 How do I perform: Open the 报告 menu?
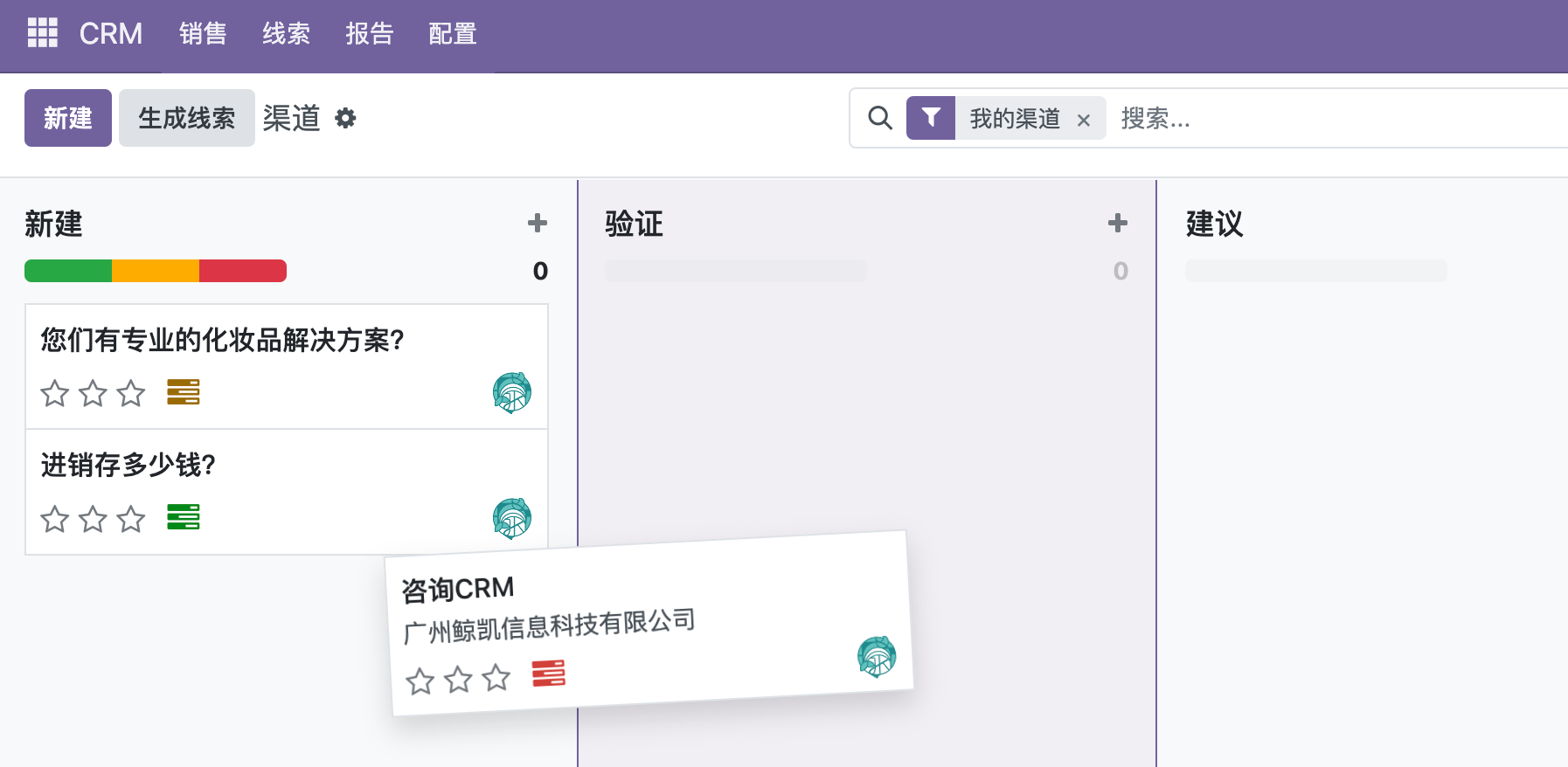369,34
